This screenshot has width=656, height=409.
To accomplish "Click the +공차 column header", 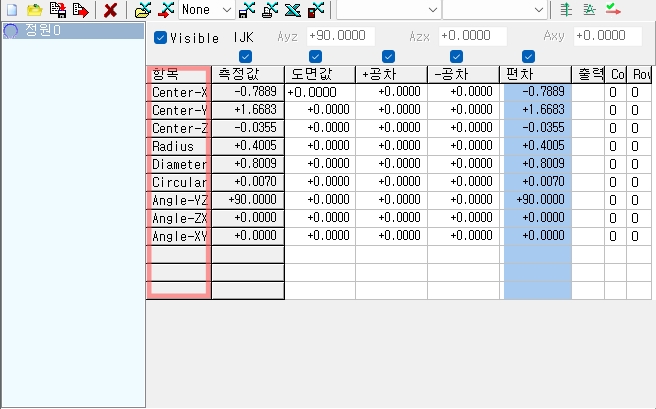I will coord(392,74).
